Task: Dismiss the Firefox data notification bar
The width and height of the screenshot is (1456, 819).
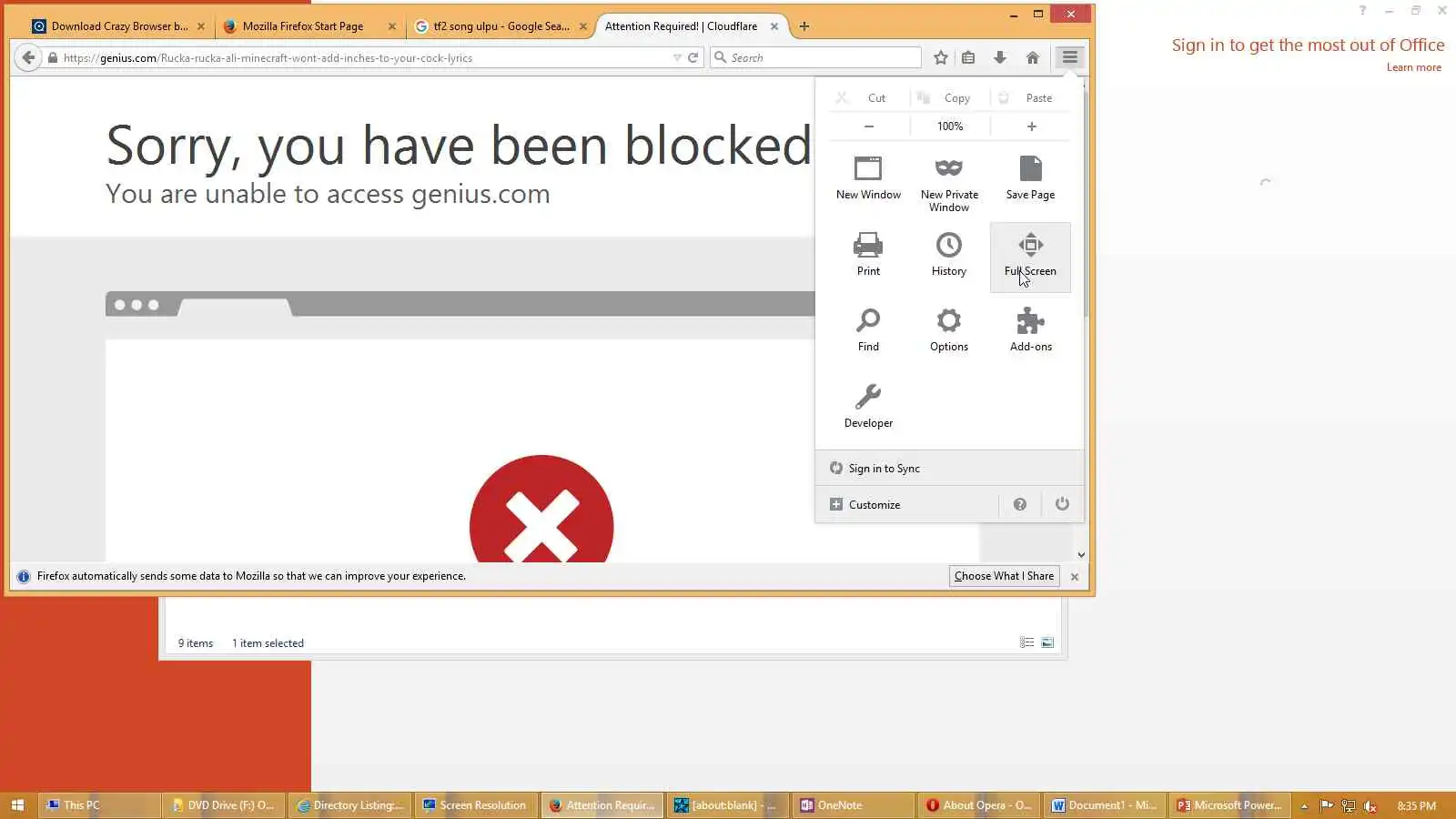Action: click(1075, 577)
